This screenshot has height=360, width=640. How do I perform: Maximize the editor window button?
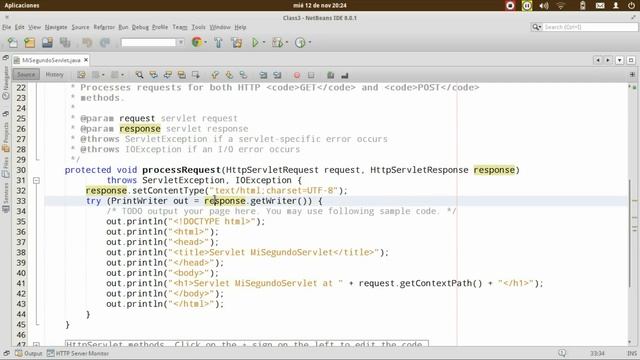click(x=631, y=60)
